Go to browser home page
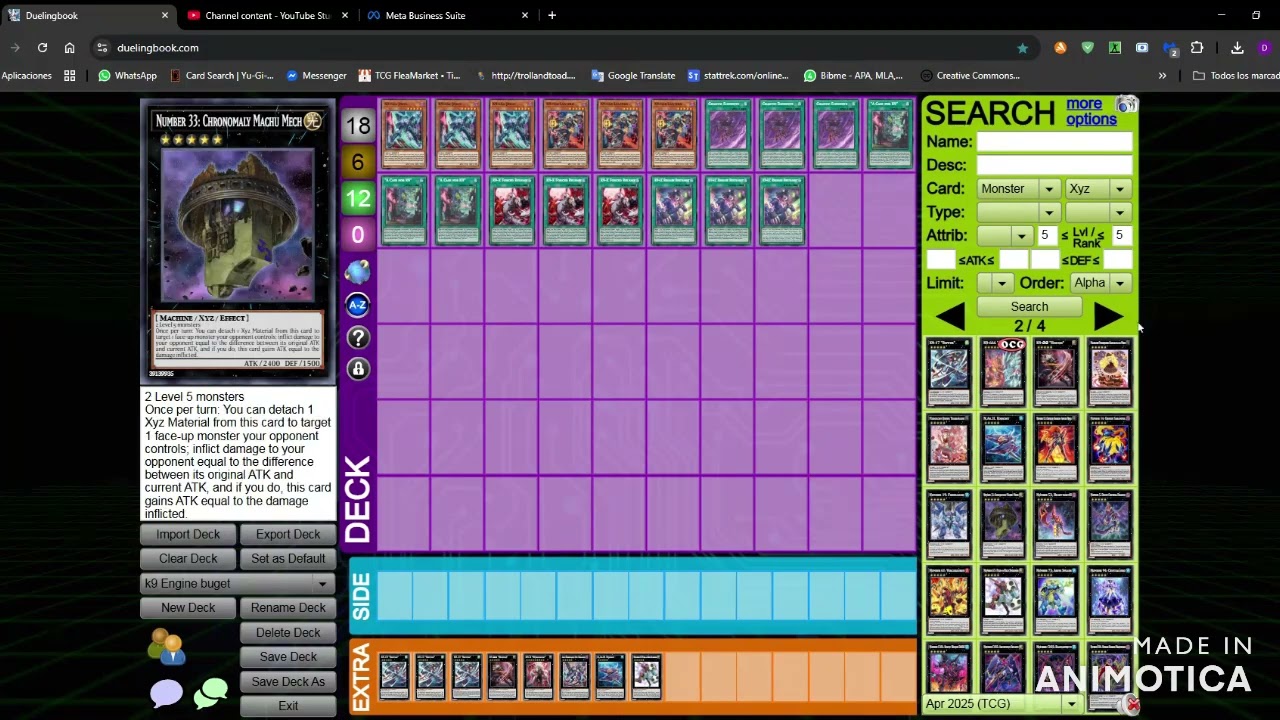1280x720 pixels. 69,47
